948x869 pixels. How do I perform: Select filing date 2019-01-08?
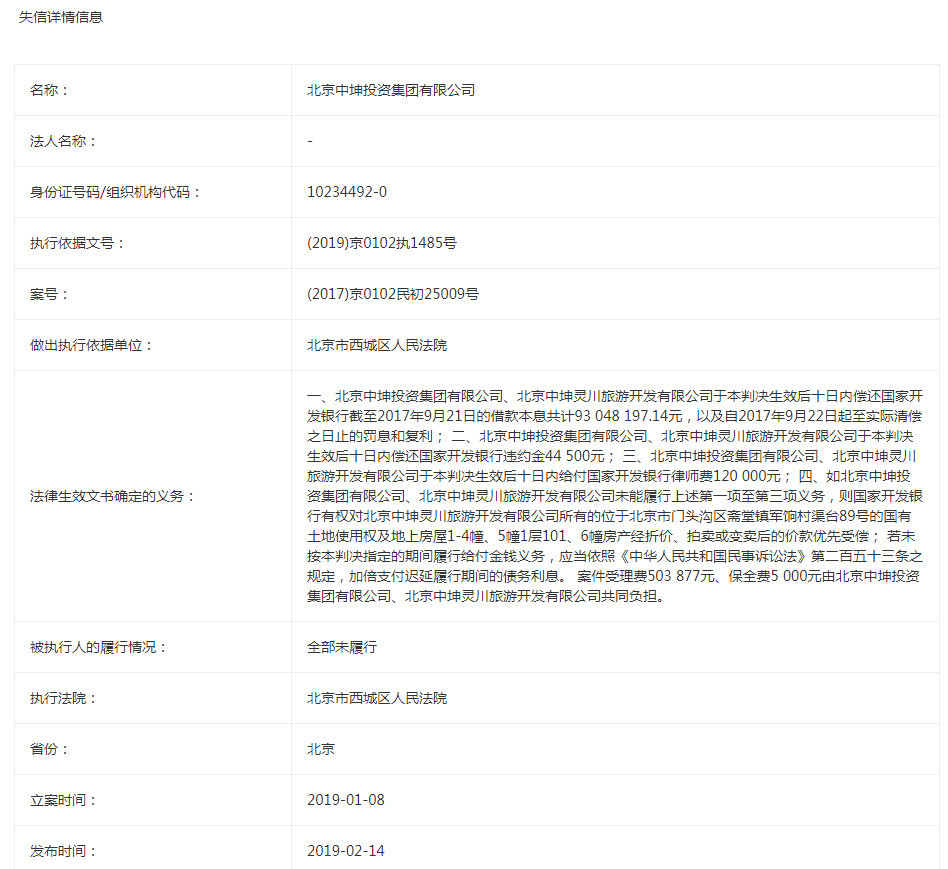(346, 800)
